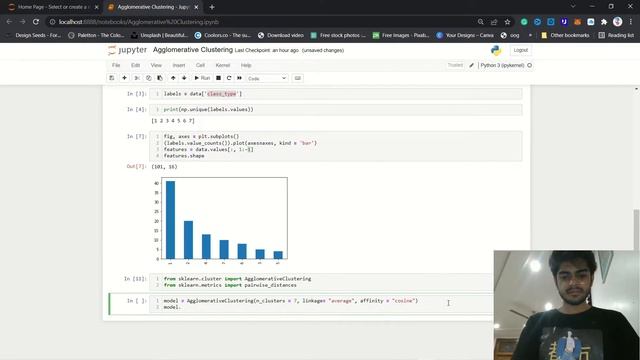
Task: Click the Logout button
Action: click(x=520, y=50)
